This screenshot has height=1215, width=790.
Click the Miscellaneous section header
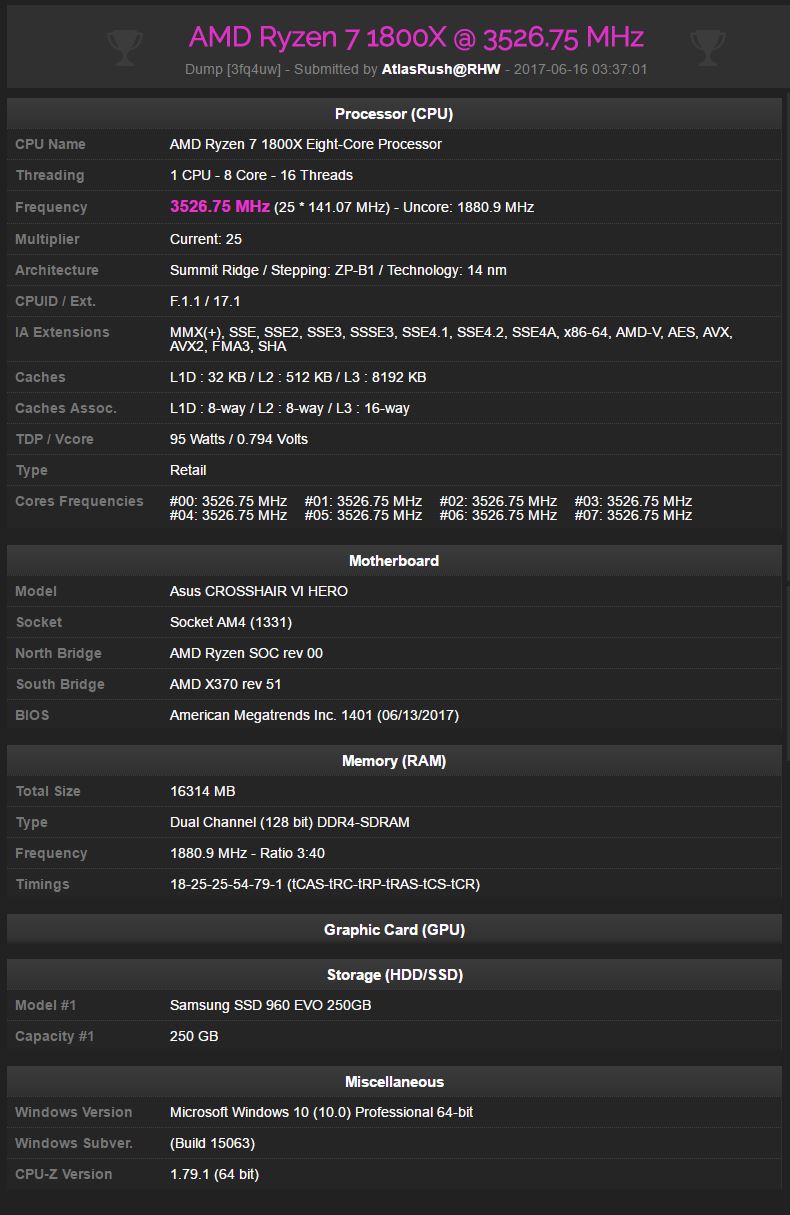click(x=394, y=1082)
